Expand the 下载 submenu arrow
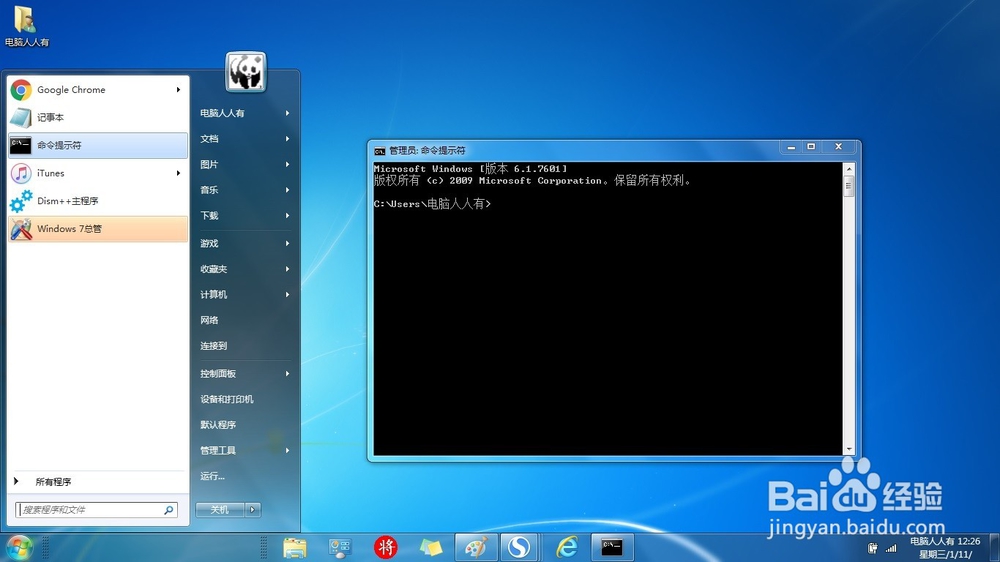 tap(288, 216)
